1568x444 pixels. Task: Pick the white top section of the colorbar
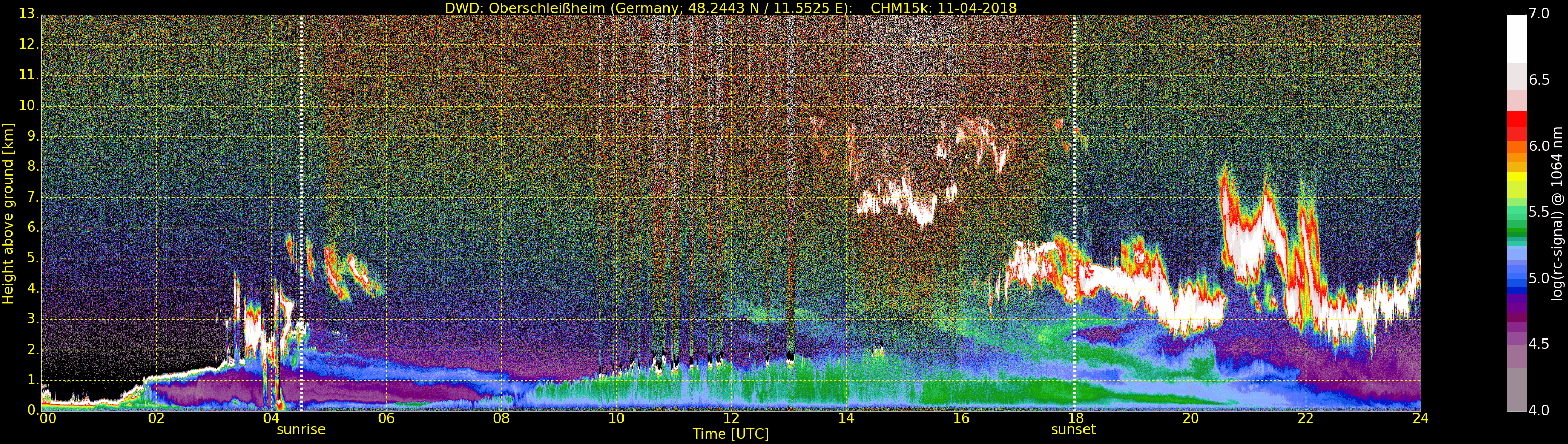pos(1516,38)
